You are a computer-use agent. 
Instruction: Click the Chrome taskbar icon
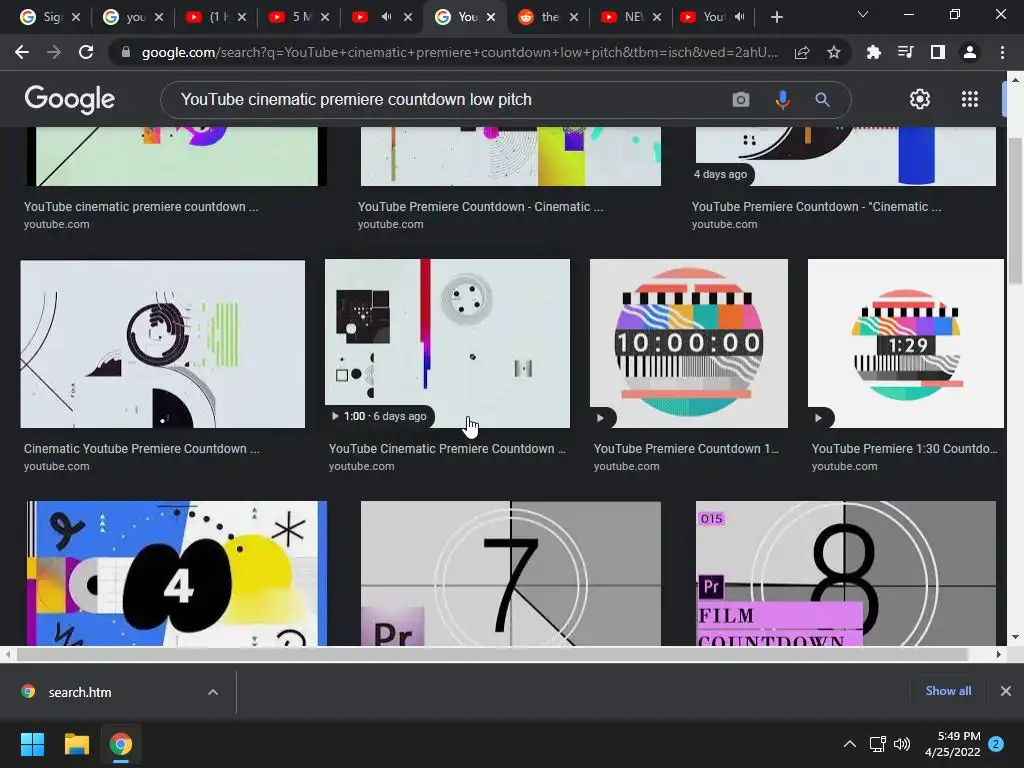click(121, 744)
